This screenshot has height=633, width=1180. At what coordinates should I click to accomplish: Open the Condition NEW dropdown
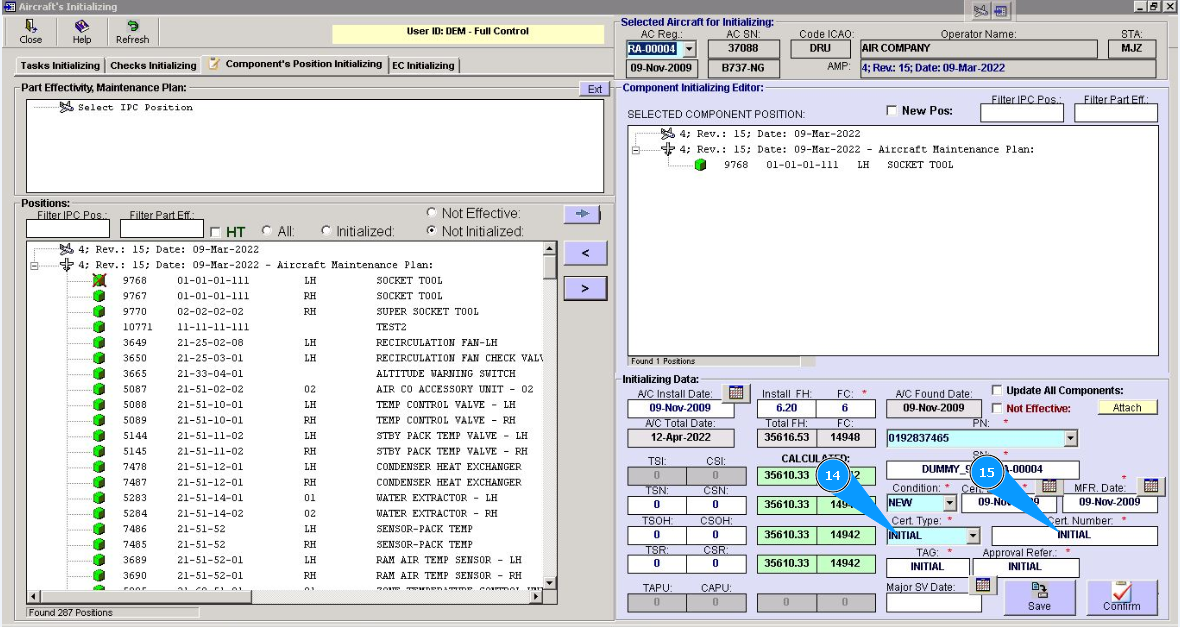pos(949,503)
